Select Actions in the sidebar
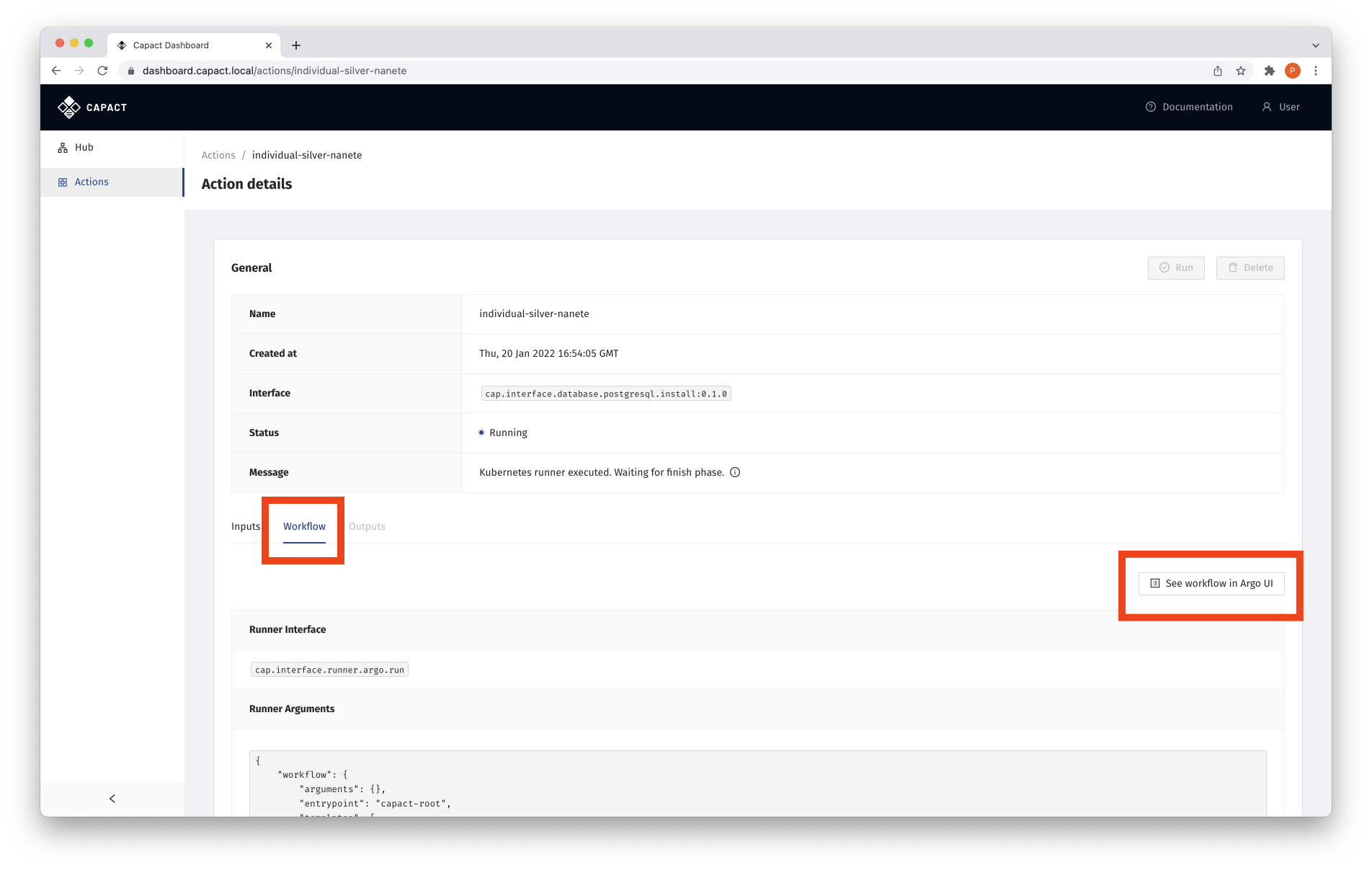This screenshot has width=1372, height=870. tap(92, 182)
